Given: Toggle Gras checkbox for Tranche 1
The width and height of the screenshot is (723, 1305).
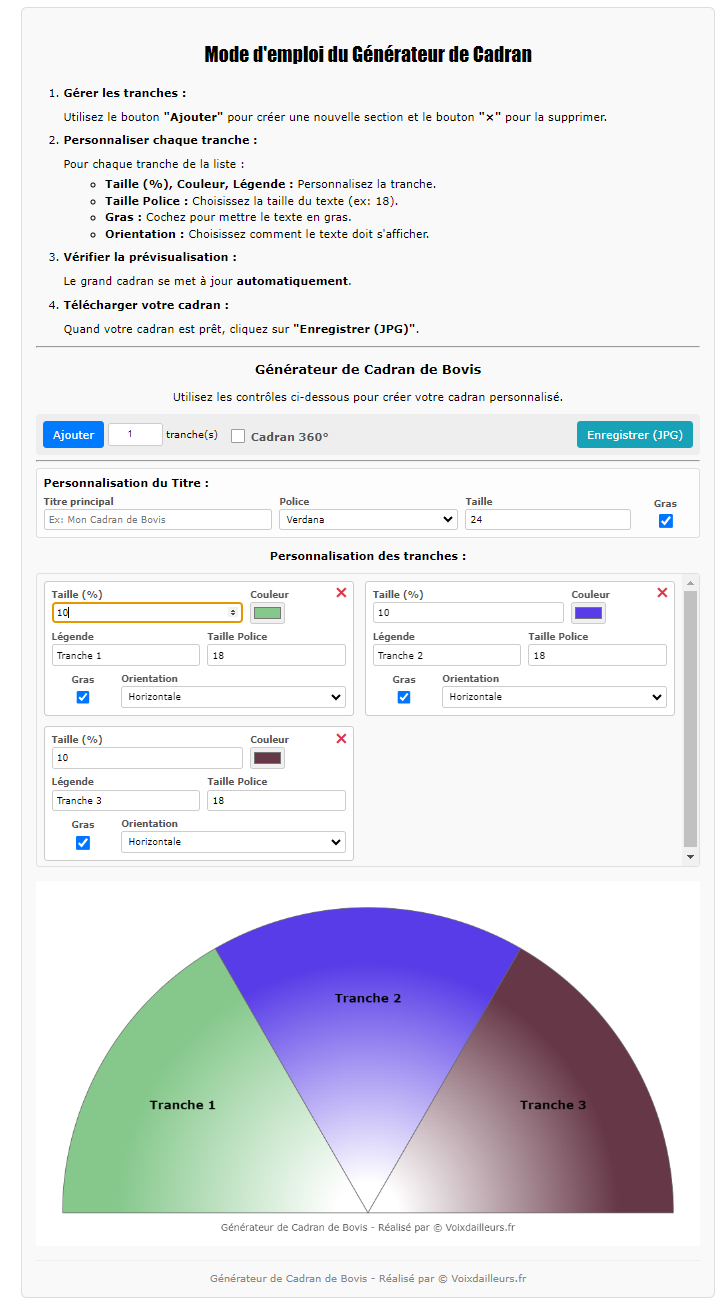Looking at the screenshot, I should tap(83, 697).
